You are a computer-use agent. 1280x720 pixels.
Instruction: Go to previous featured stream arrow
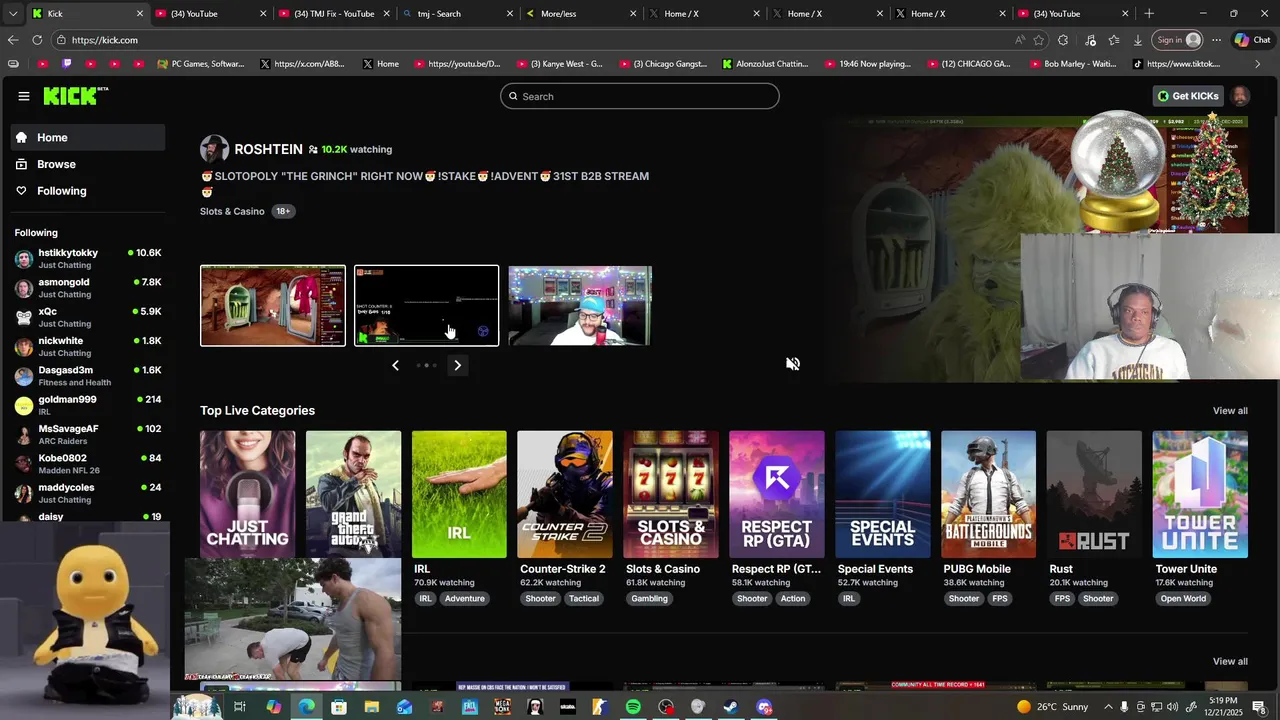tap(395, 365)
